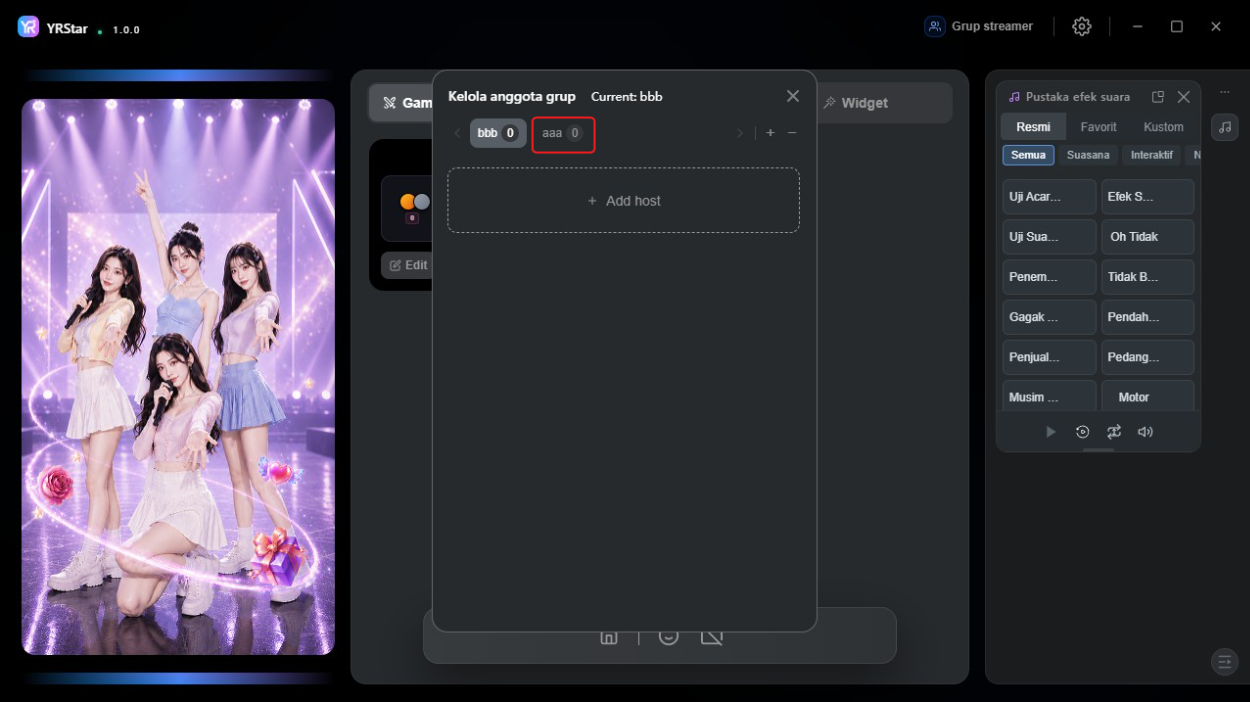
Task: Close the Kelola anggota grup dialog
Action: [x=793, y=96]
